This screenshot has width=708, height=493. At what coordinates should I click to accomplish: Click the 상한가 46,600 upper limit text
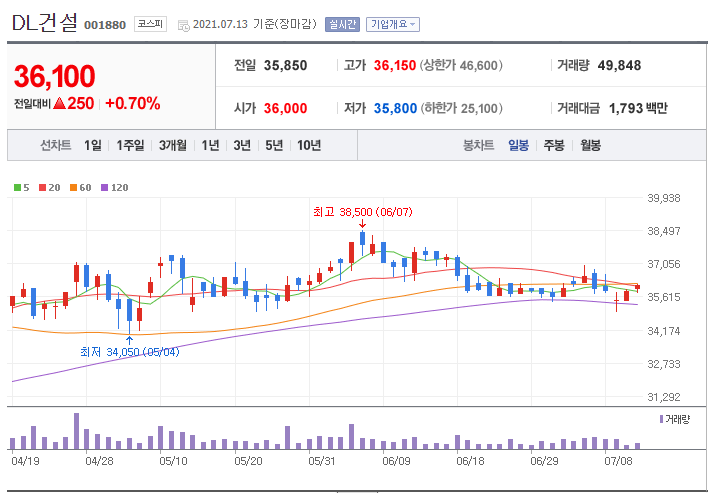pos(461,65)
